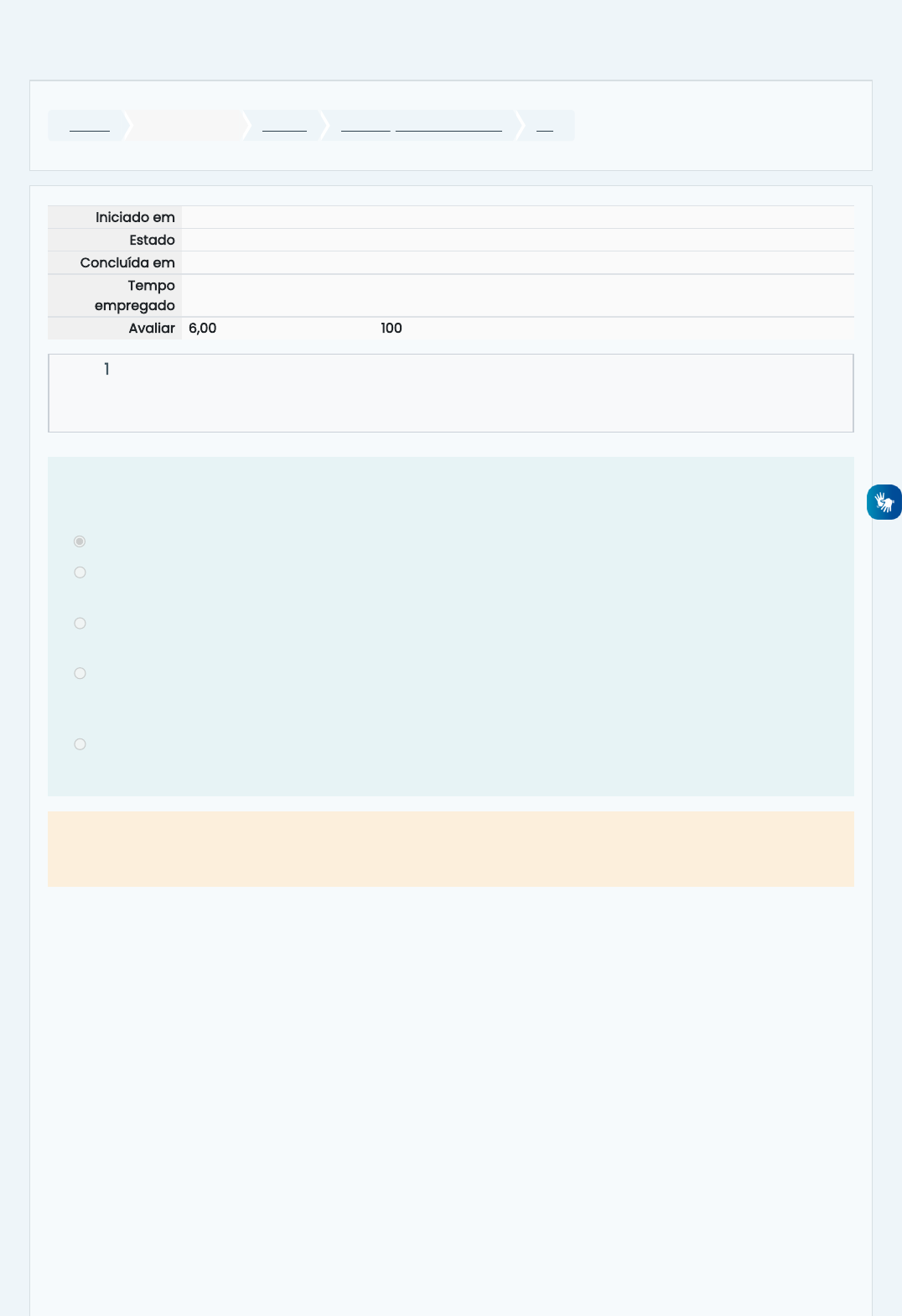
Task: Click the "Avaliar" row label
Action: (152, 328)
